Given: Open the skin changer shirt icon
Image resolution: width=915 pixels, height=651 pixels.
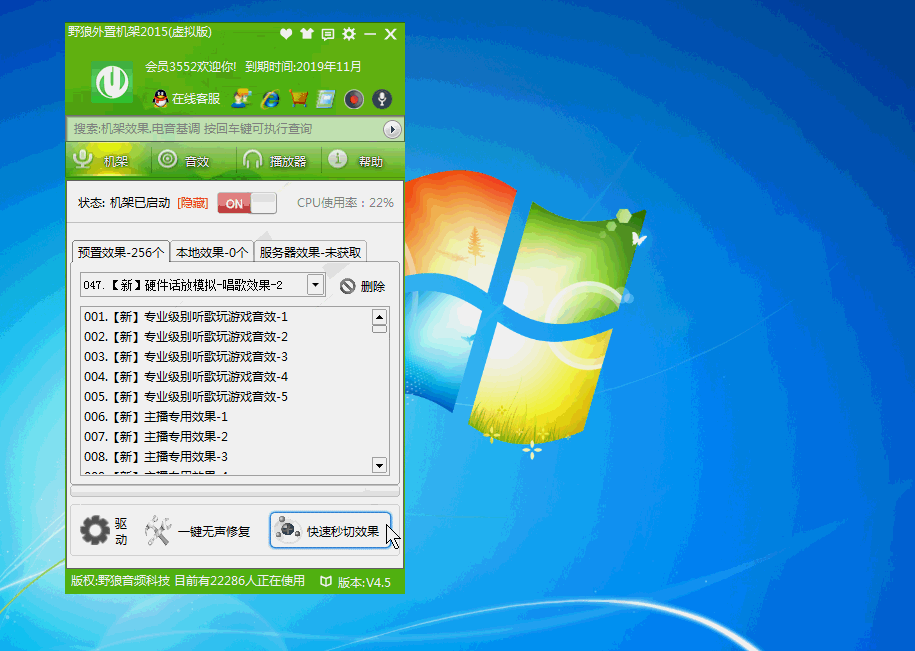Looking at the screenshot, I should click(307, 34).
